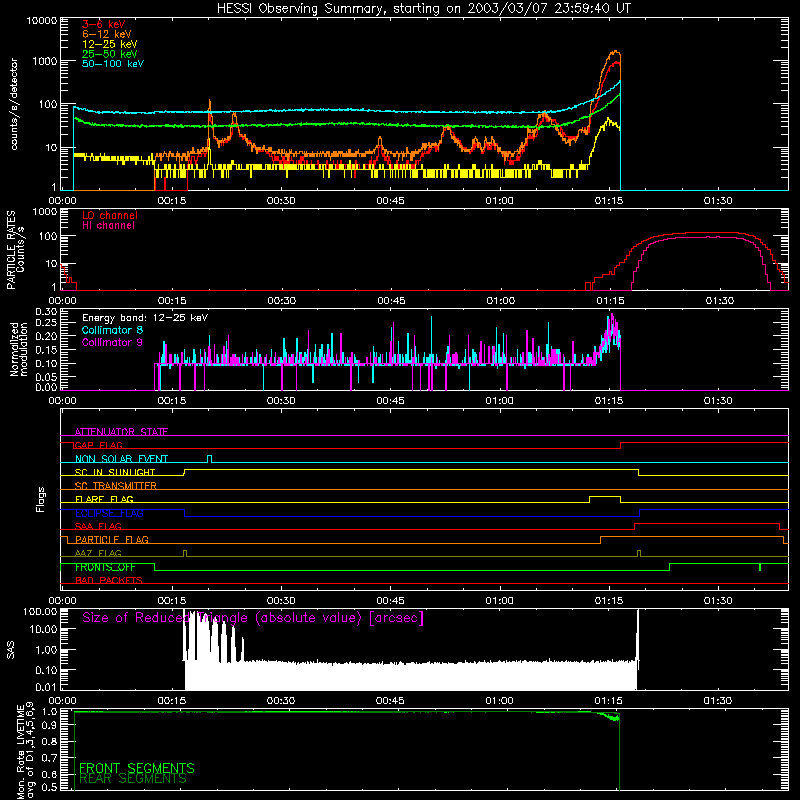The image size is (800, 800).
Task: Click the BAD PACKETS flag label
Action: tap(109, 580)
